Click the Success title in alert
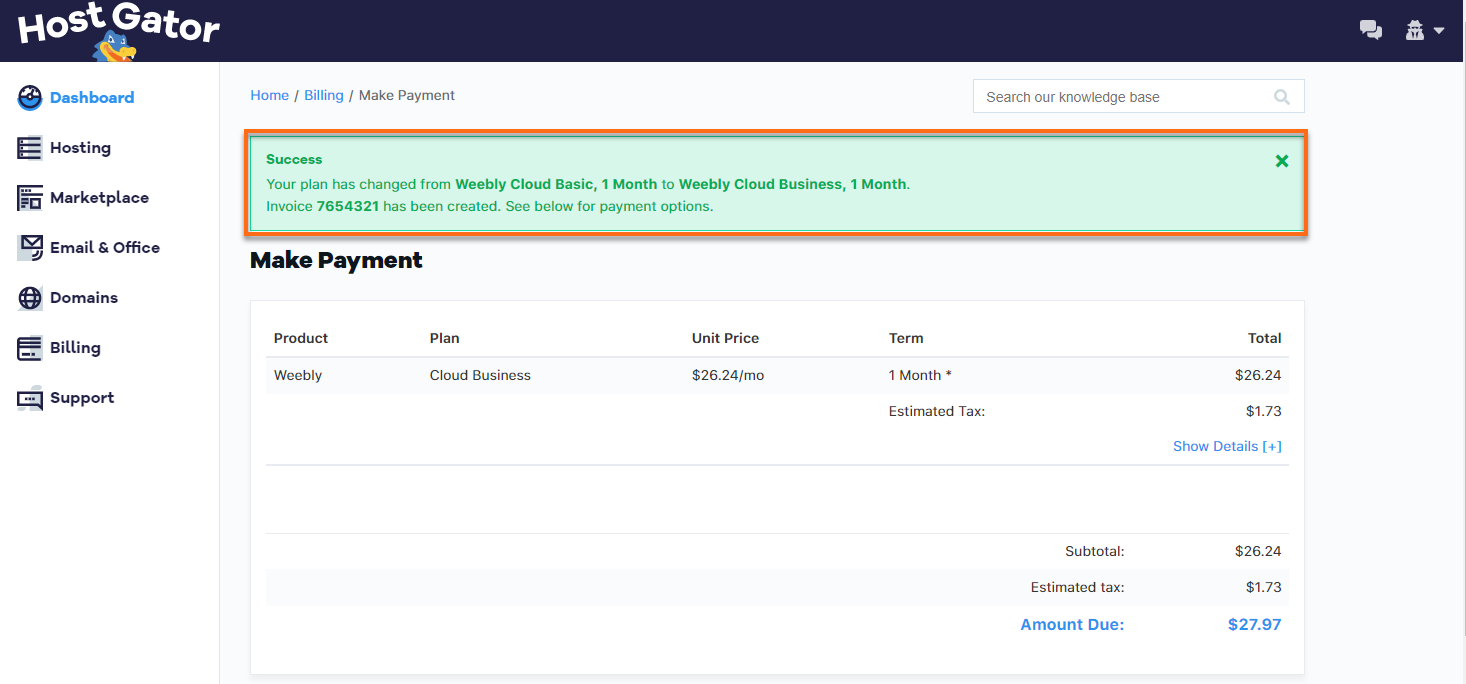1466x684 pixels. coord(294,159)
